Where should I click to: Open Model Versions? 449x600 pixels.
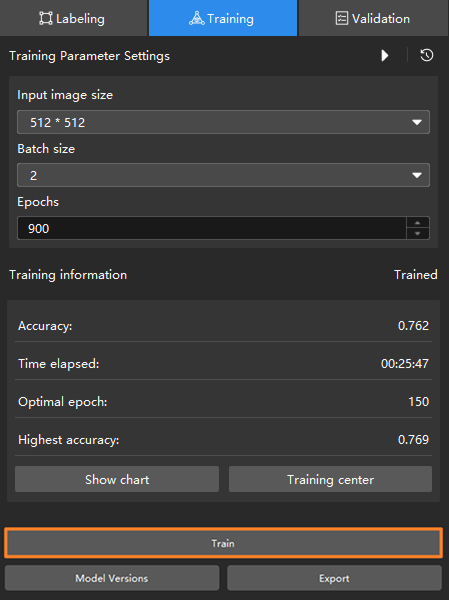pyautogui.click(x=112, y=578)
